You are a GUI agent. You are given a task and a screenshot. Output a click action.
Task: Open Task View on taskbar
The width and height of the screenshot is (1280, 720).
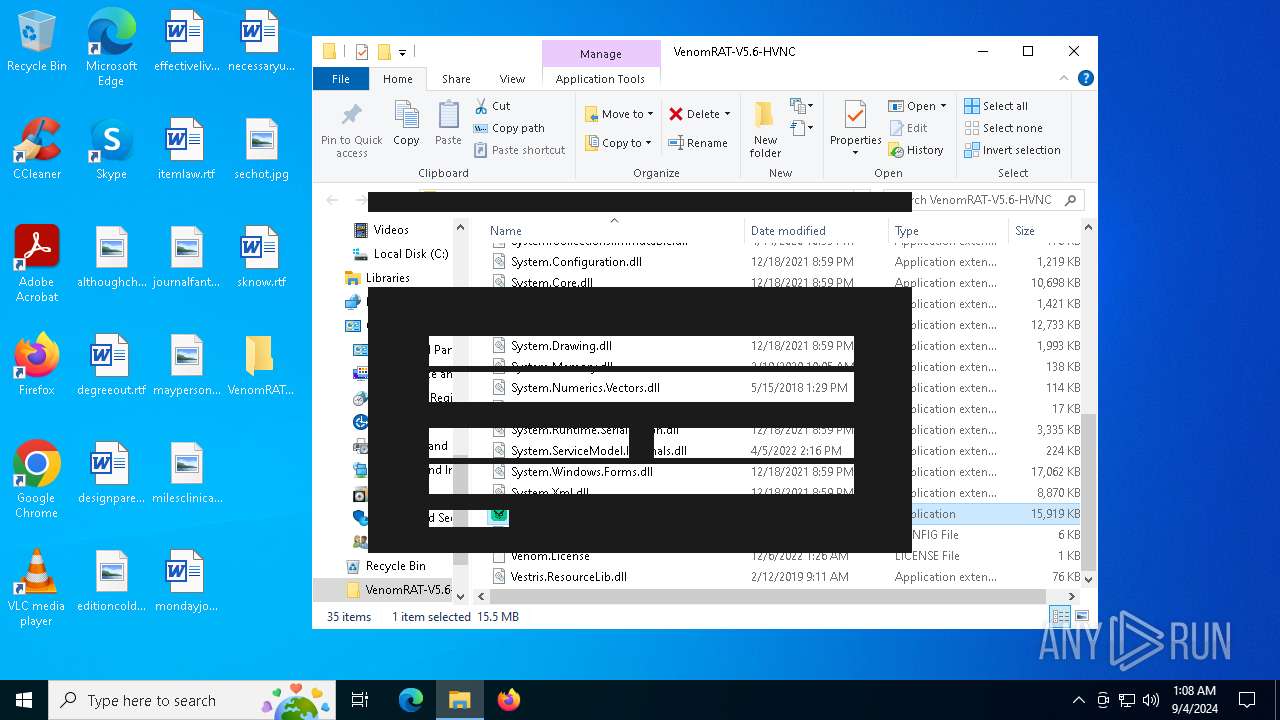point(360,700)
